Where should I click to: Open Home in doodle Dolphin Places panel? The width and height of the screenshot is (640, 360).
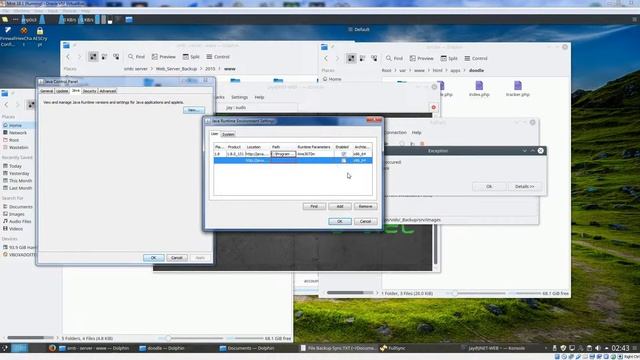click(335, 79)
